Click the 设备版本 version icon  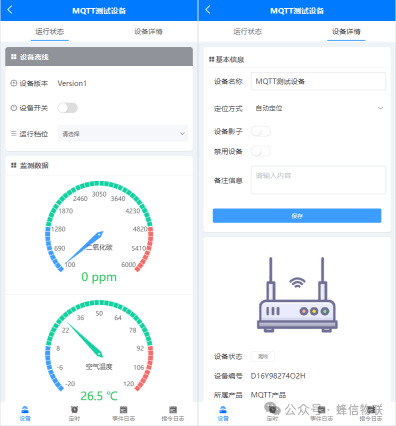tap(14, 83)
